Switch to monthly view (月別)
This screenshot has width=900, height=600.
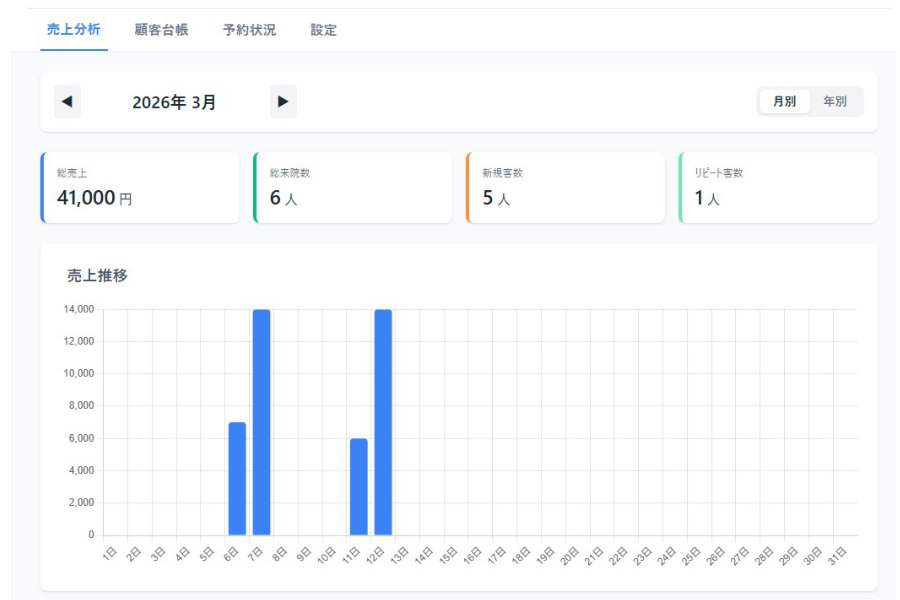[784, 101]
